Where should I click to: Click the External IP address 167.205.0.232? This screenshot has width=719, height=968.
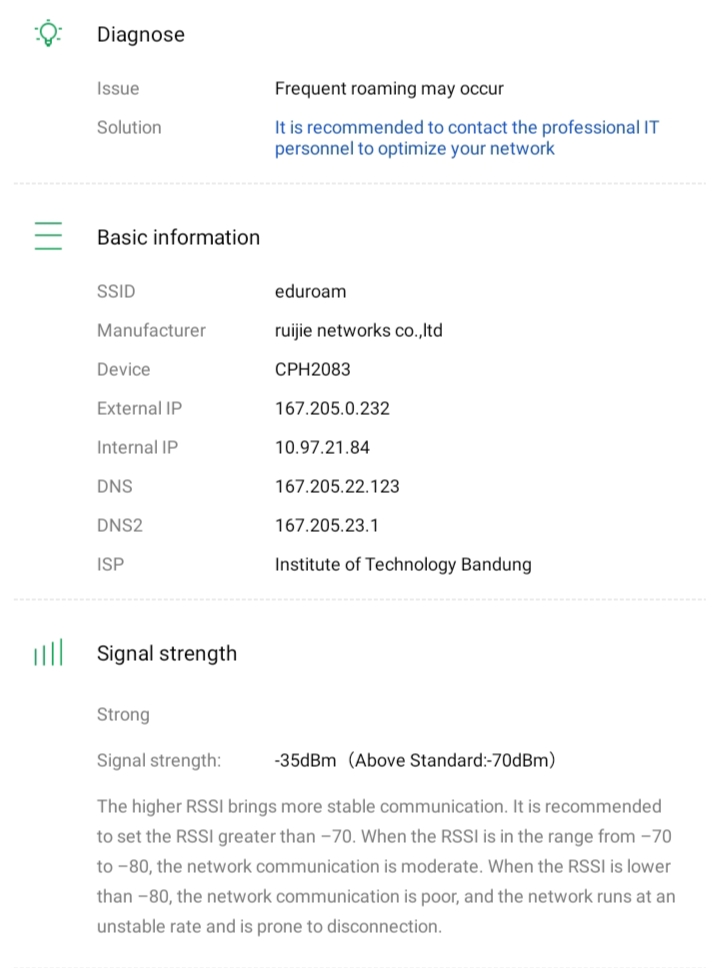[x=332, y=408]
